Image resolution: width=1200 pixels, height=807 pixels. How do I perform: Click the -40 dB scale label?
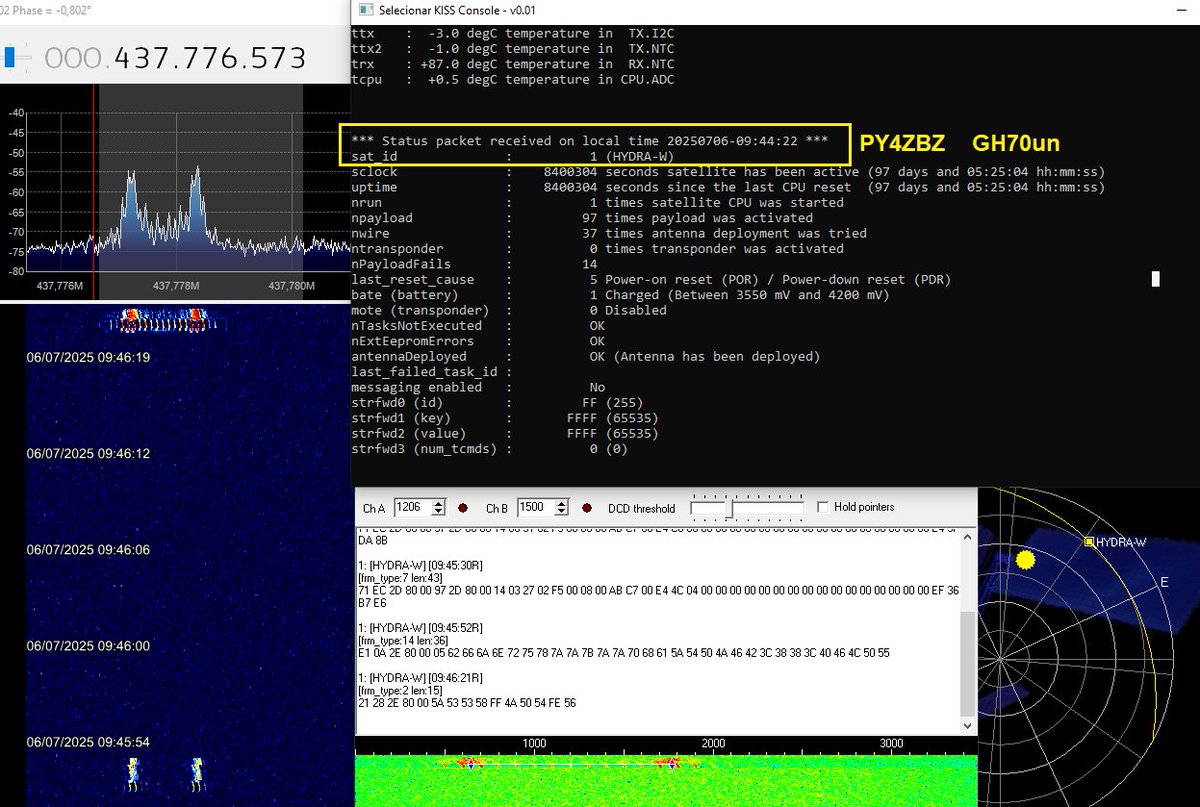pos(16,113)
